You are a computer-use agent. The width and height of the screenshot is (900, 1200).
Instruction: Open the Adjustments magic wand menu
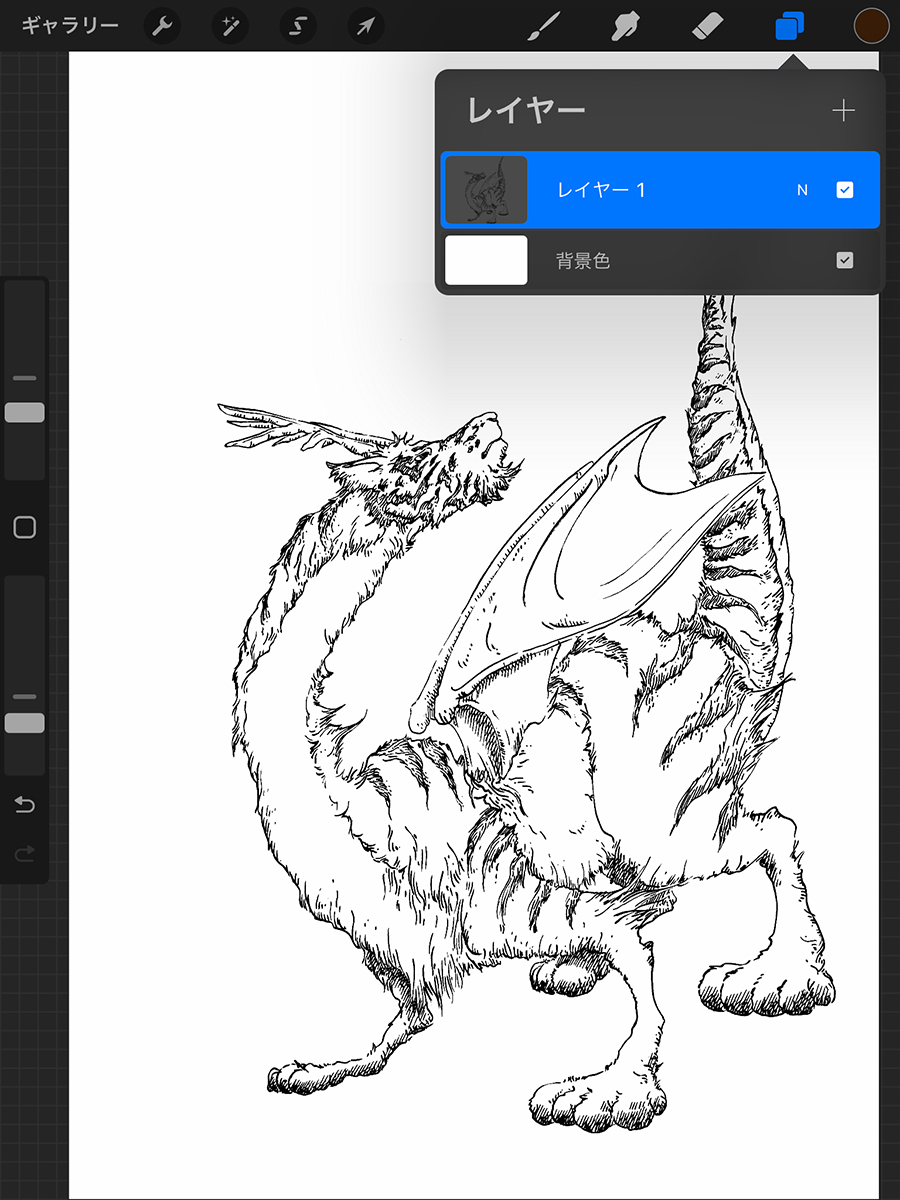[229, 26]
